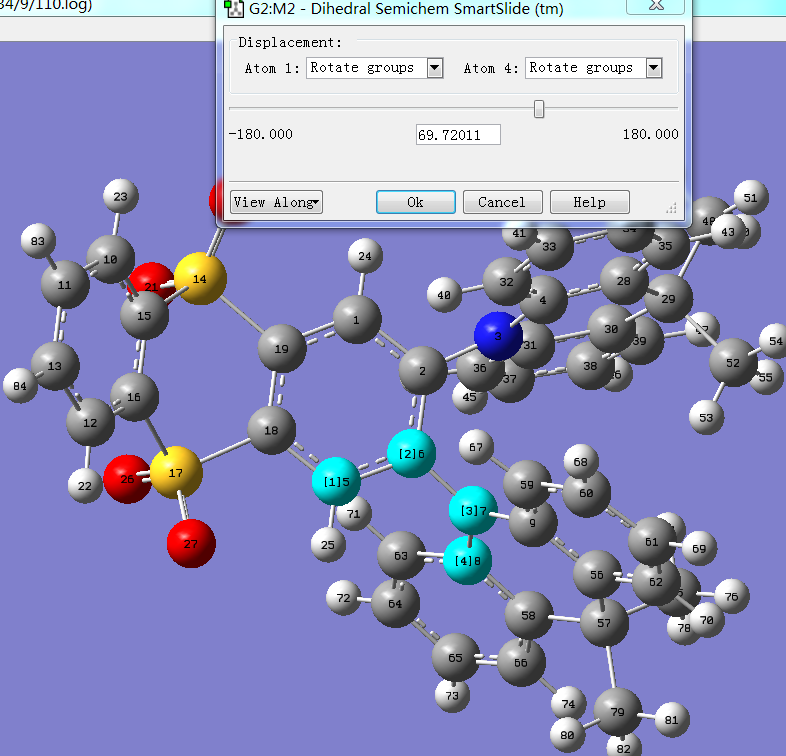Select carbon atom 79

618,711
